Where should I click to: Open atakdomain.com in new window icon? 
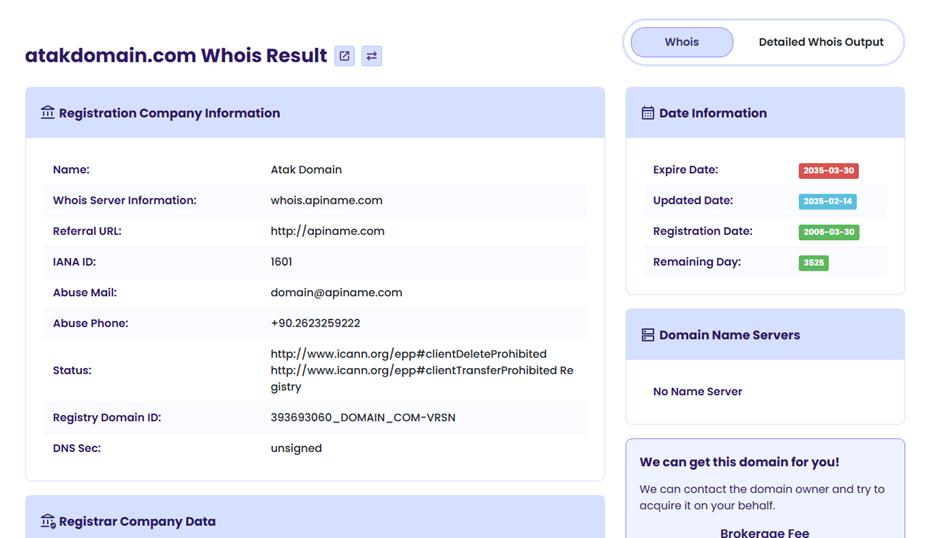coord(344,56)
